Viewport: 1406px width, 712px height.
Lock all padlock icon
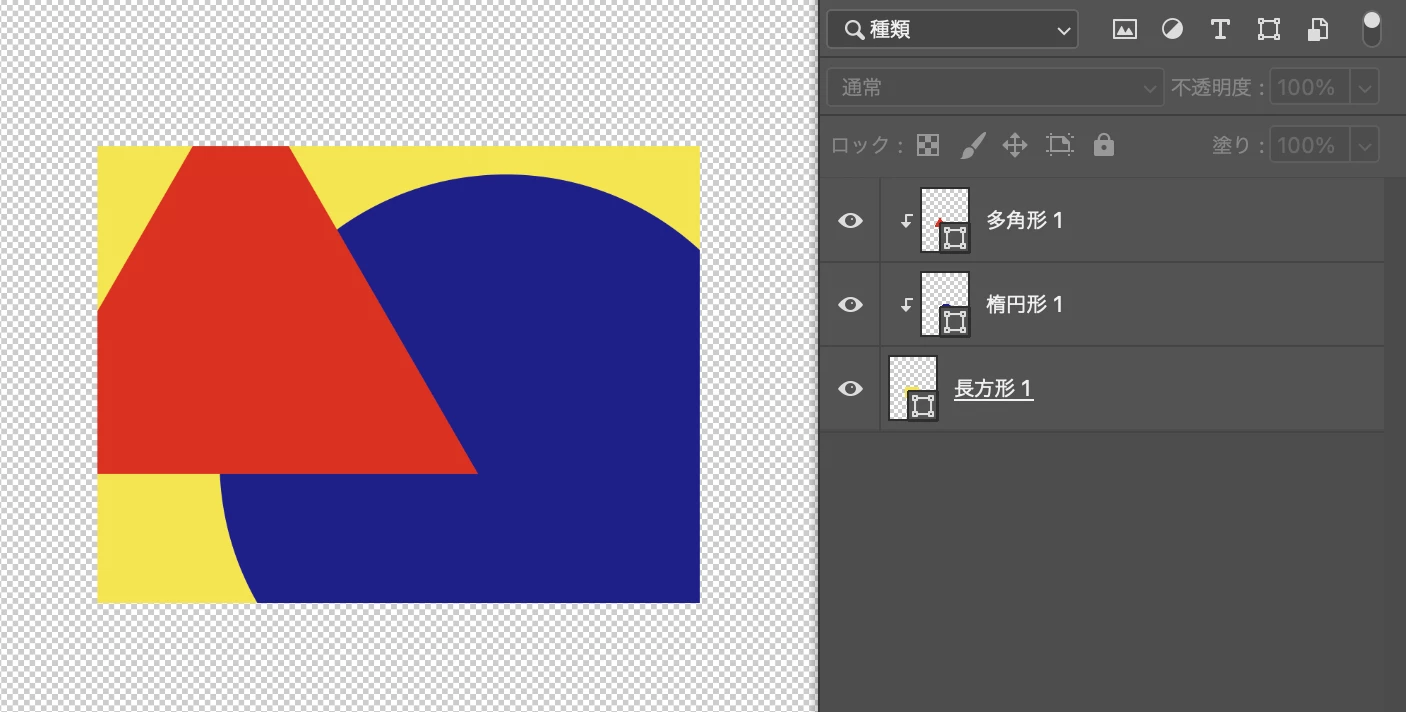tap(1104, 145)
